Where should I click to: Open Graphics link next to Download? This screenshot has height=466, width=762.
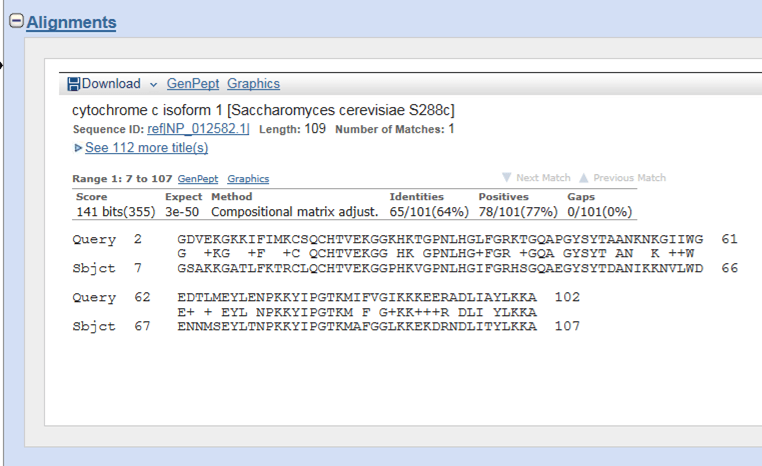pyautogui.click(x=253, y=84)
